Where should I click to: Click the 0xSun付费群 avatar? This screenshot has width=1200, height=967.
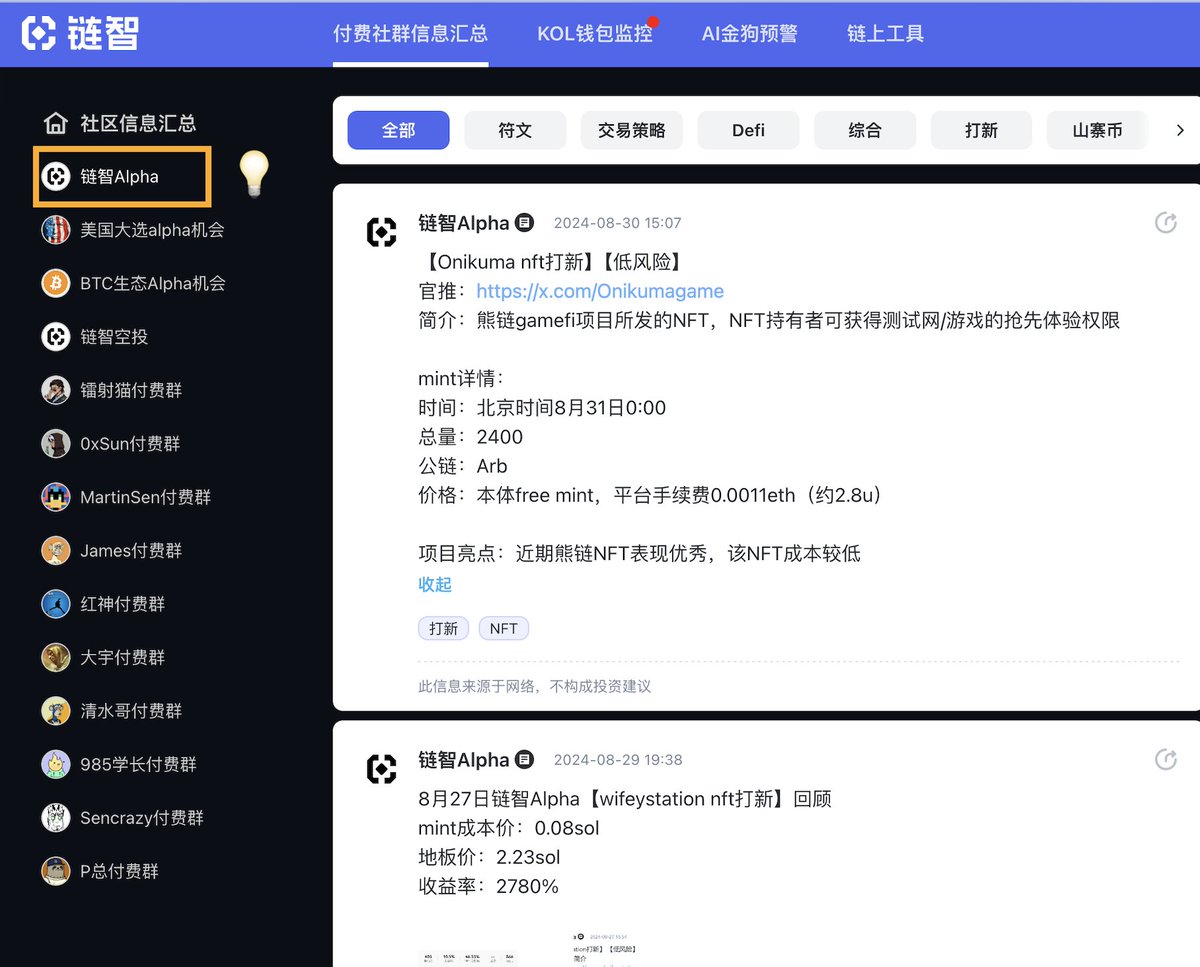pyautogui.click(x=55, y=444)
